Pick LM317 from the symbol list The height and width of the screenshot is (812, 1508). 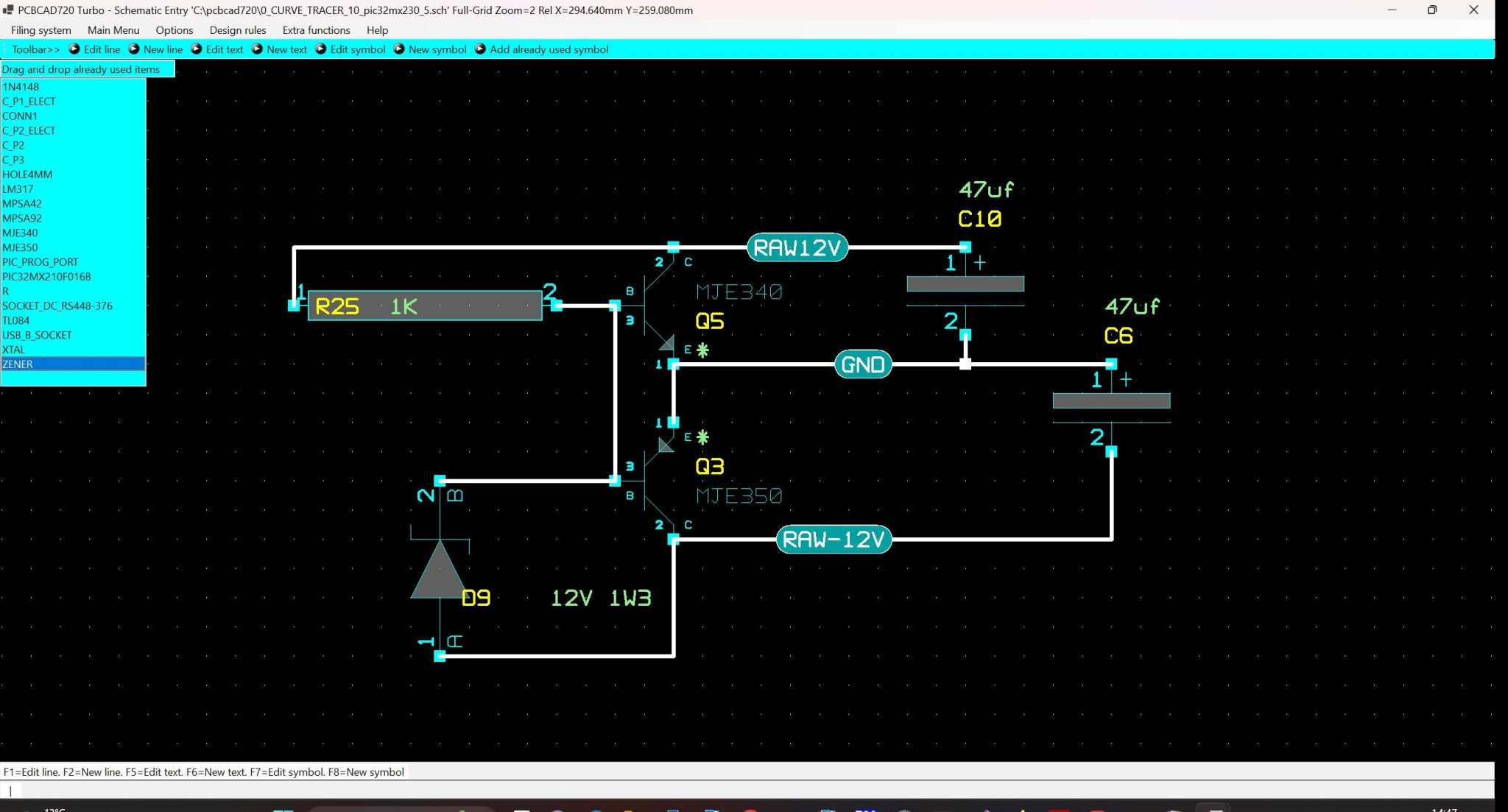(x=73, y=189)
